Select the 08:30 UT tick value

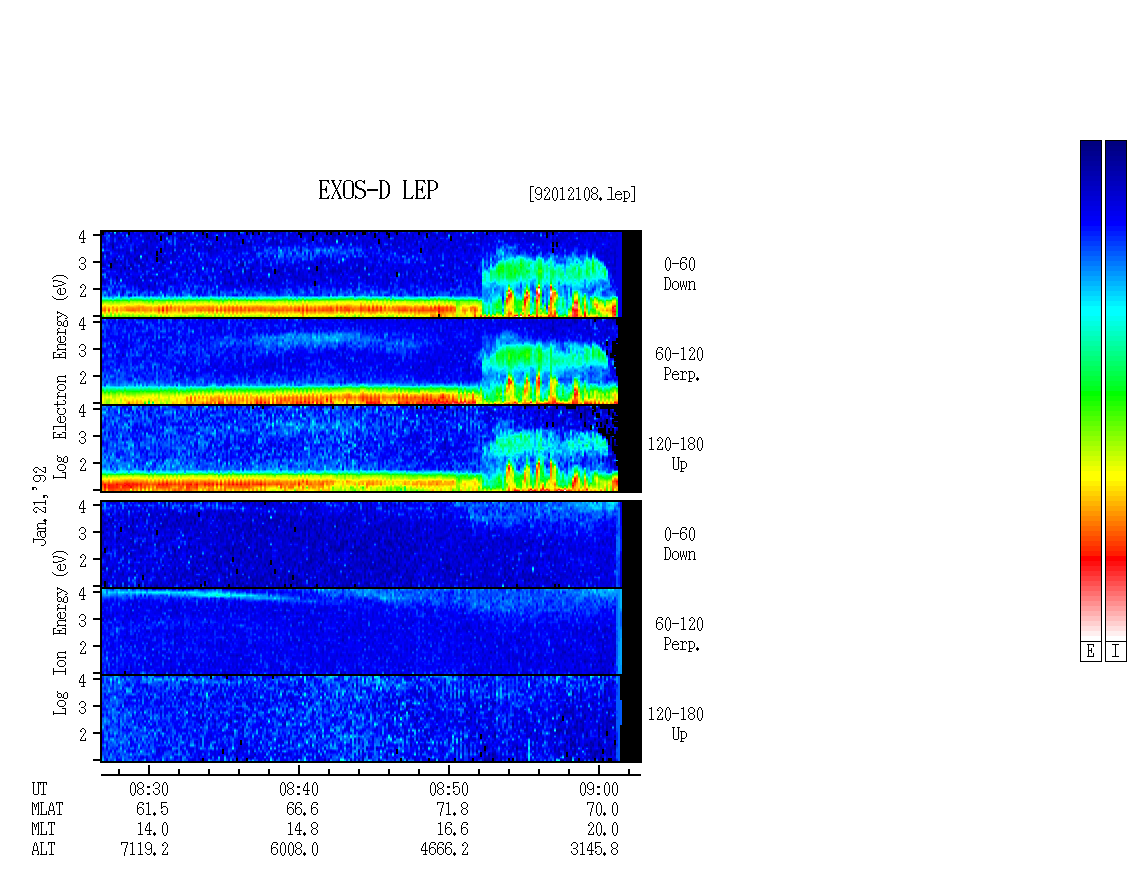(x=148, y=789)
